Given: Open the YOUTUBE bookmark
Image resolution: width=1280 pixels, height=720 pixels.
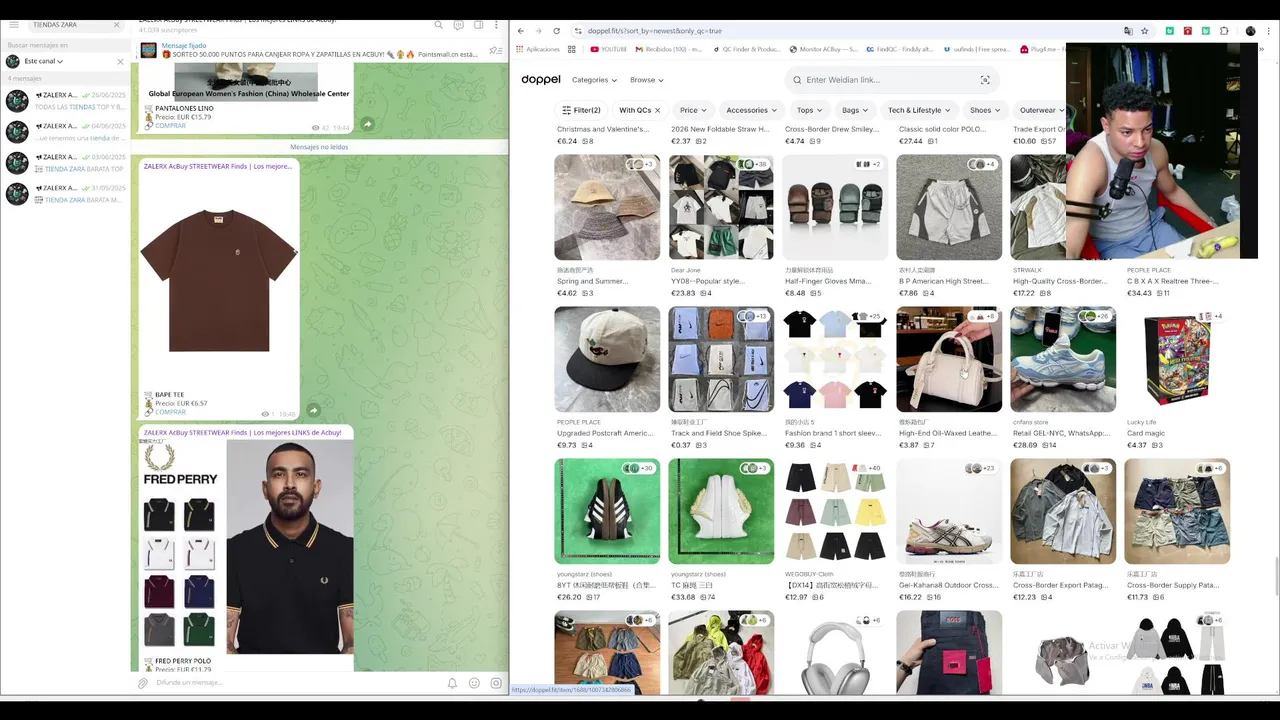Looking at the screenshot, I should click(609, 49).
